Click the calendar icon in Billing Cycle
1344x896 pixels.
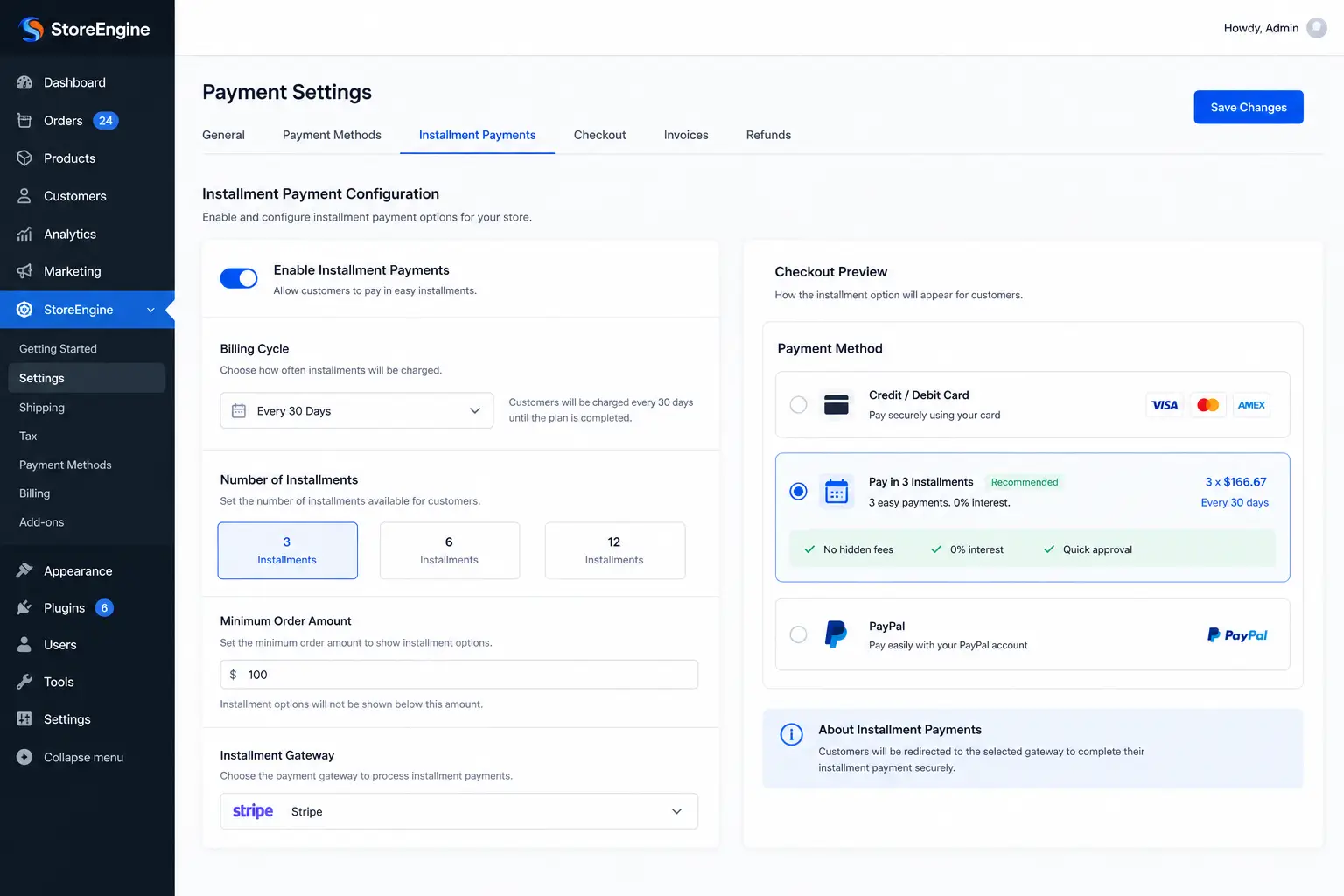pyautogui.click(x=239, y=410)
